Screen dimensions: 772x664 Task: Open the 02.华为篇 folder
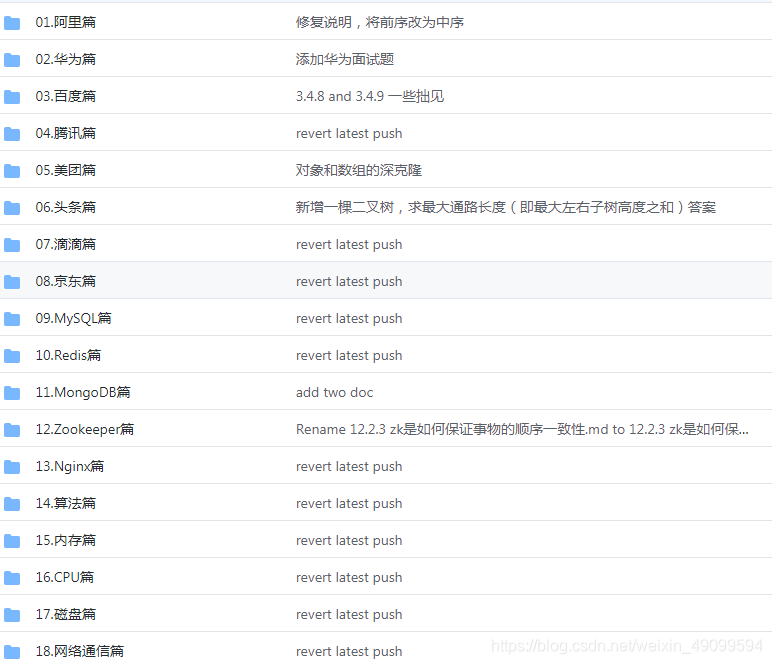pyautogui.click(x=65, y=59)
